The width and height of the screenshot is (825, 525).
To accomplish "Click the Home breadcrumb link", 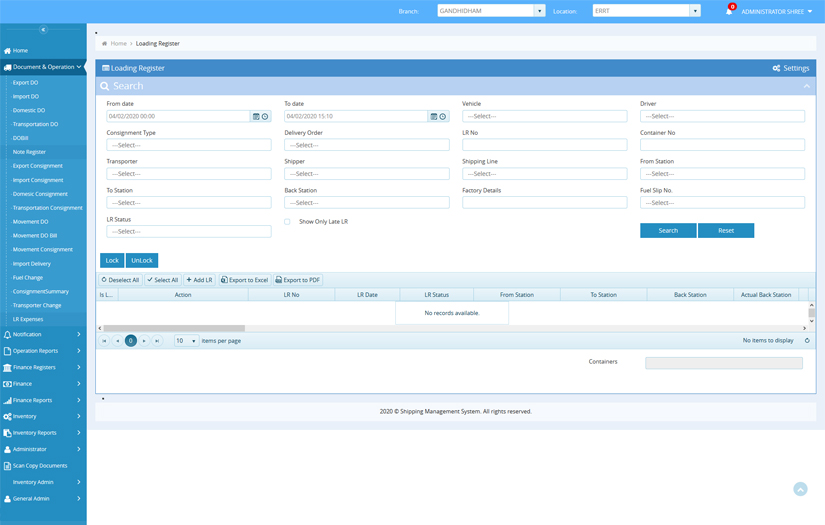I will [118, 44].
